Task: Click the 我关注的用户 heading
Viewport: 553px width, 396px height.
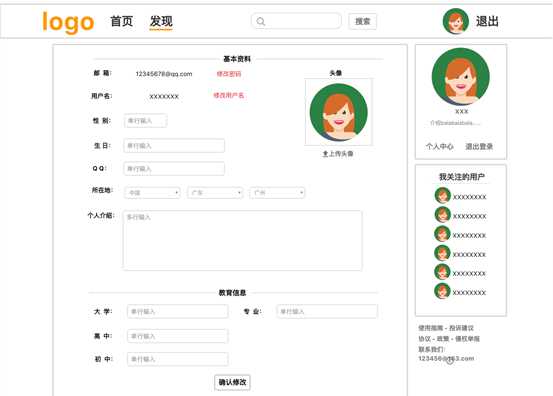Action: coord(461,177)
